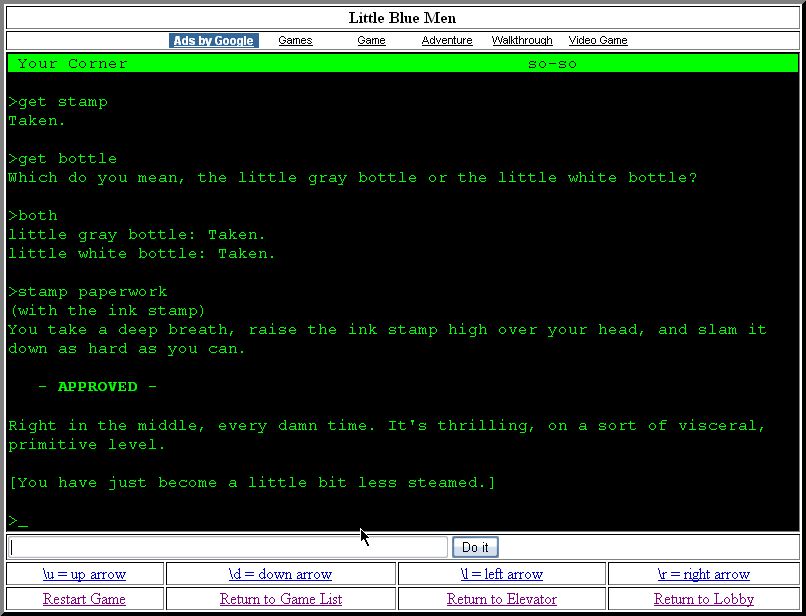Insert the \l left arrow shortcut
806x616 pixels.
(501, 574)
